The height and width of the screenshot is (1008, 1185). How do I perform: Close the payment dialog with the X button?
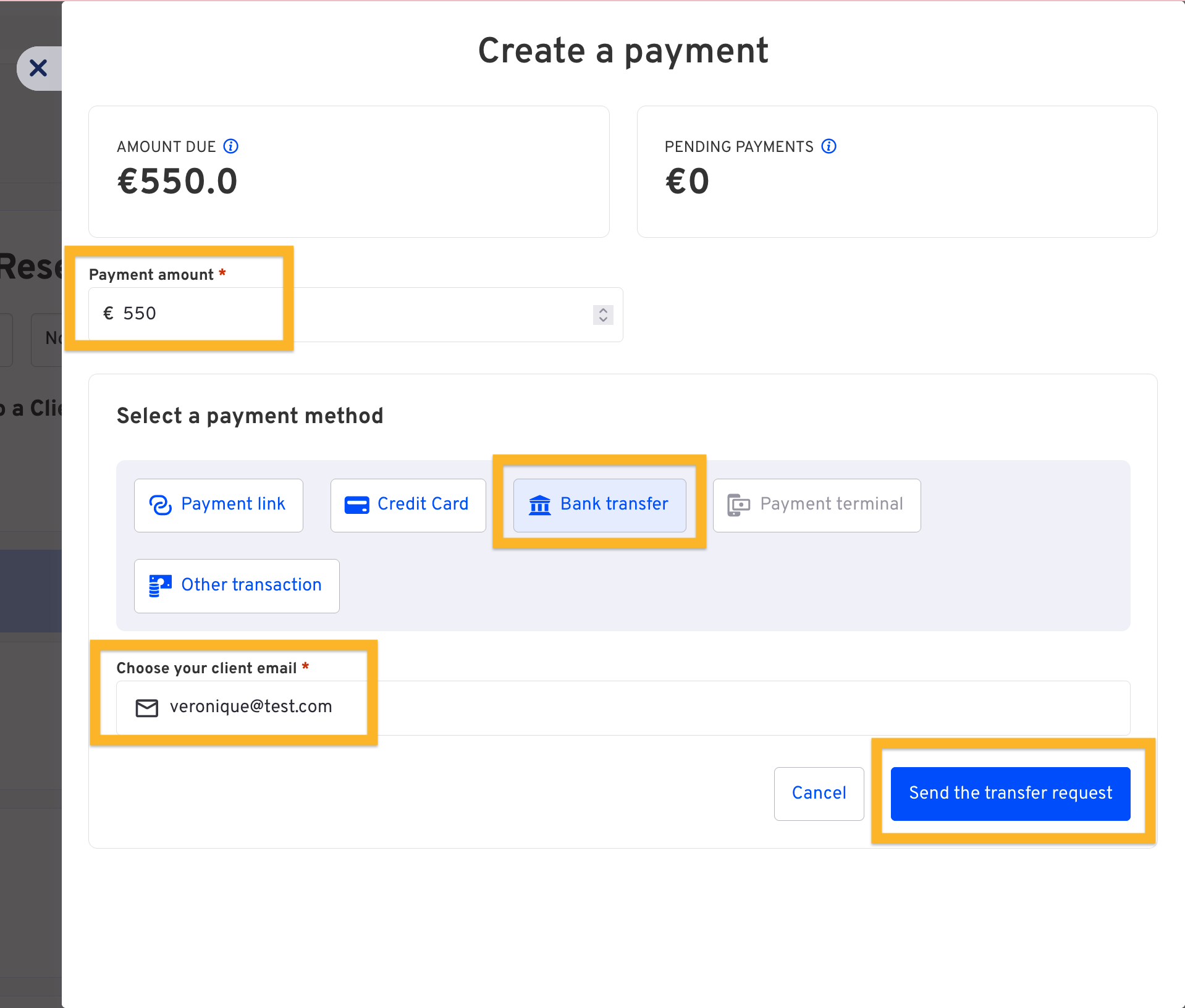coord(38,68)
